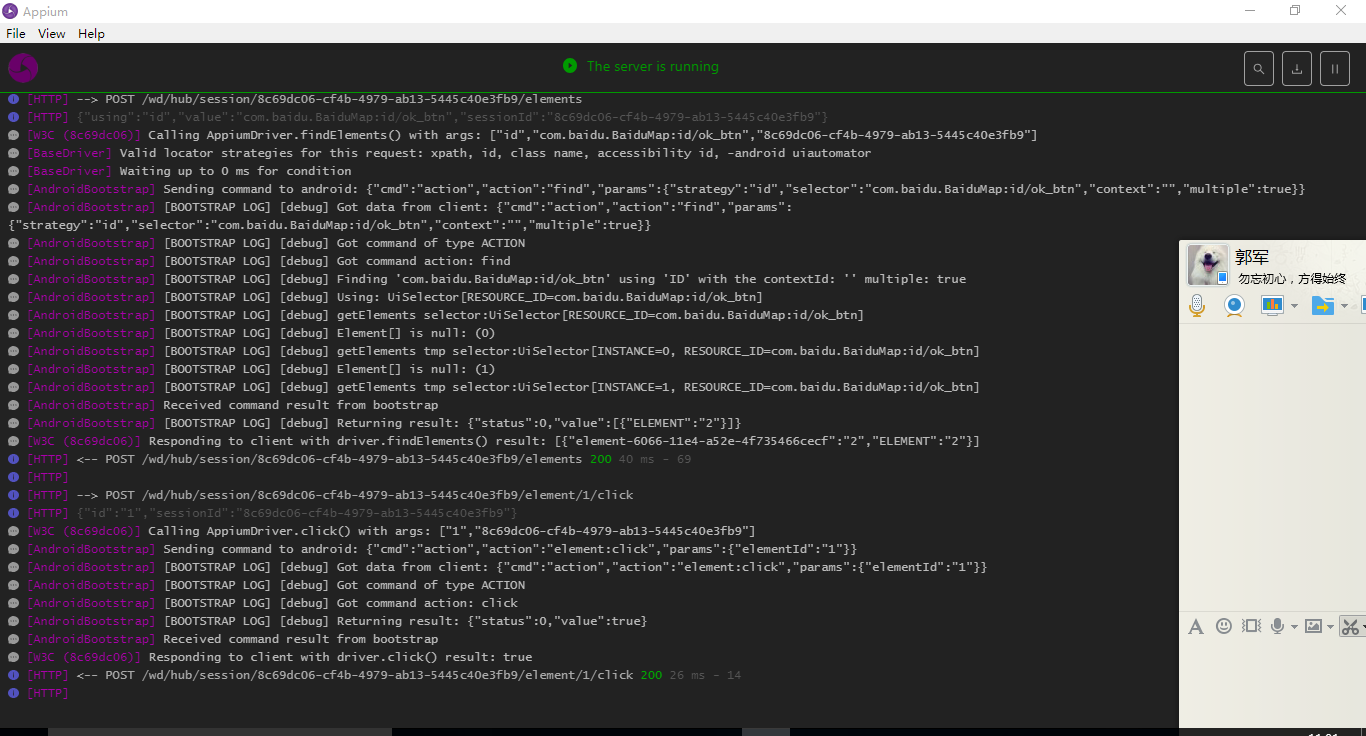
Task: Stop the Appium server with pause button
Action: coord(1335,69)
